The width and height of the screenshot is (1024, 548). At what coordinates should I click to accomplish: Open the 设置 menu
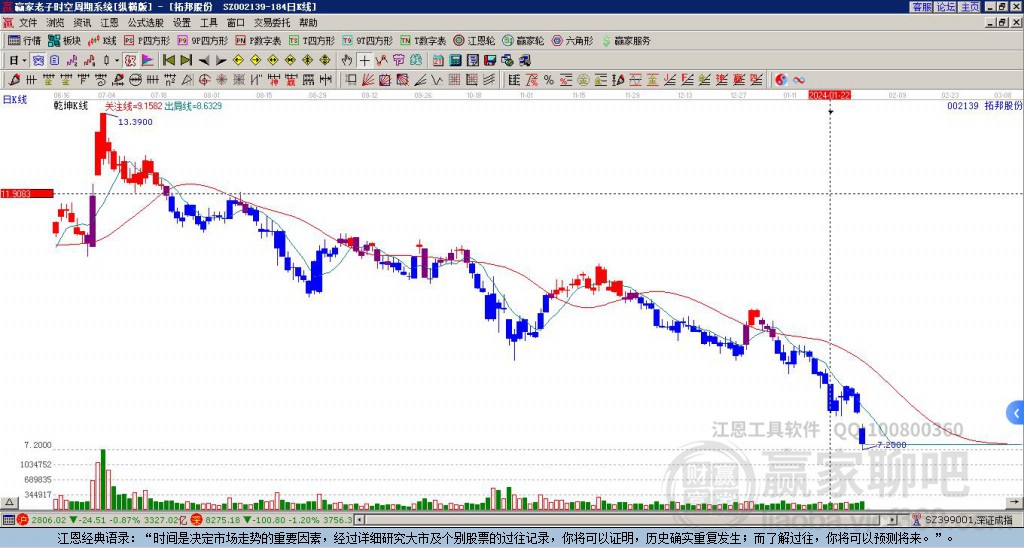coord(182,23)
